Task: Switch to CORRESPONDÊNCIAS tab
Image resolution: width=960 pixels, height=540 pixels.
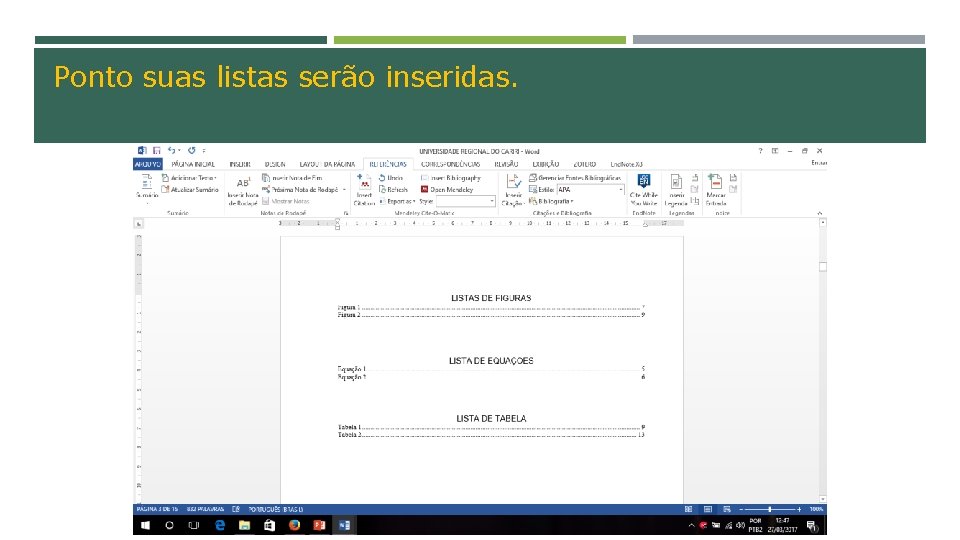Action: click(x=451, y=164)
